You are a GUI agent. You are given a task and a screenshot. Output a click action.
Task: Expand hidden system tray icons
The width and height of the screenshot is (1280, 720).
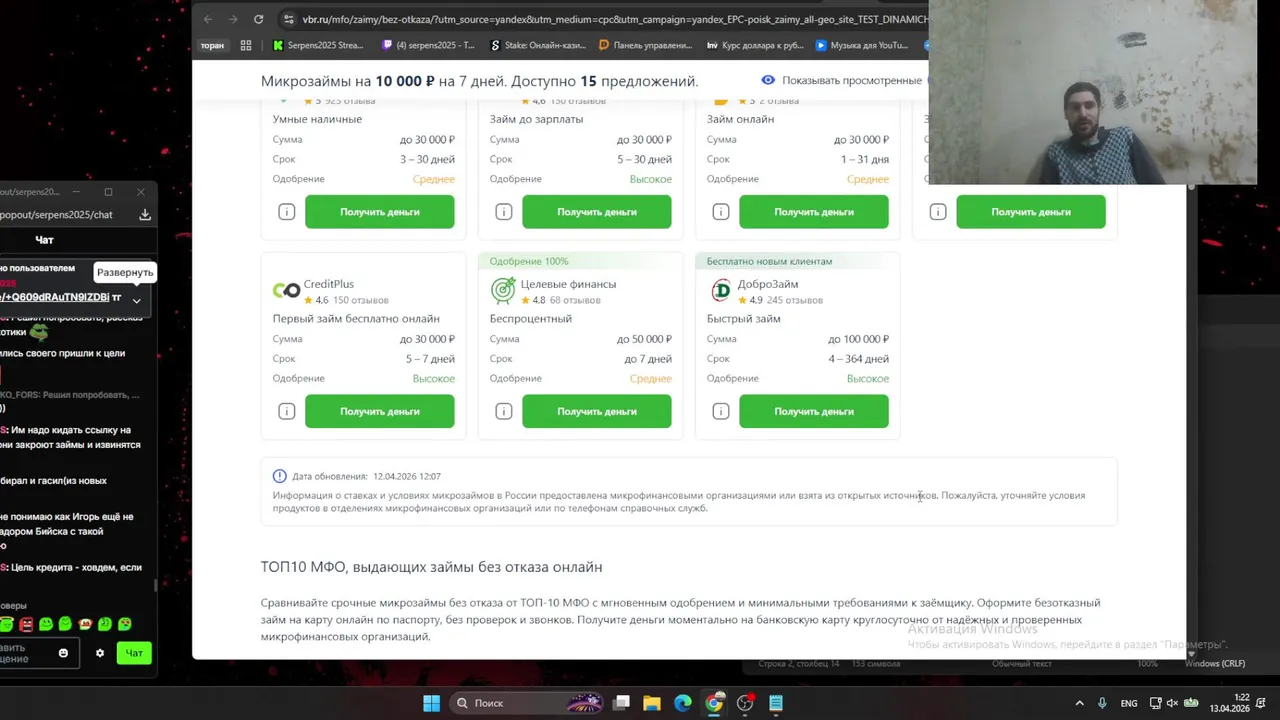1080,703
